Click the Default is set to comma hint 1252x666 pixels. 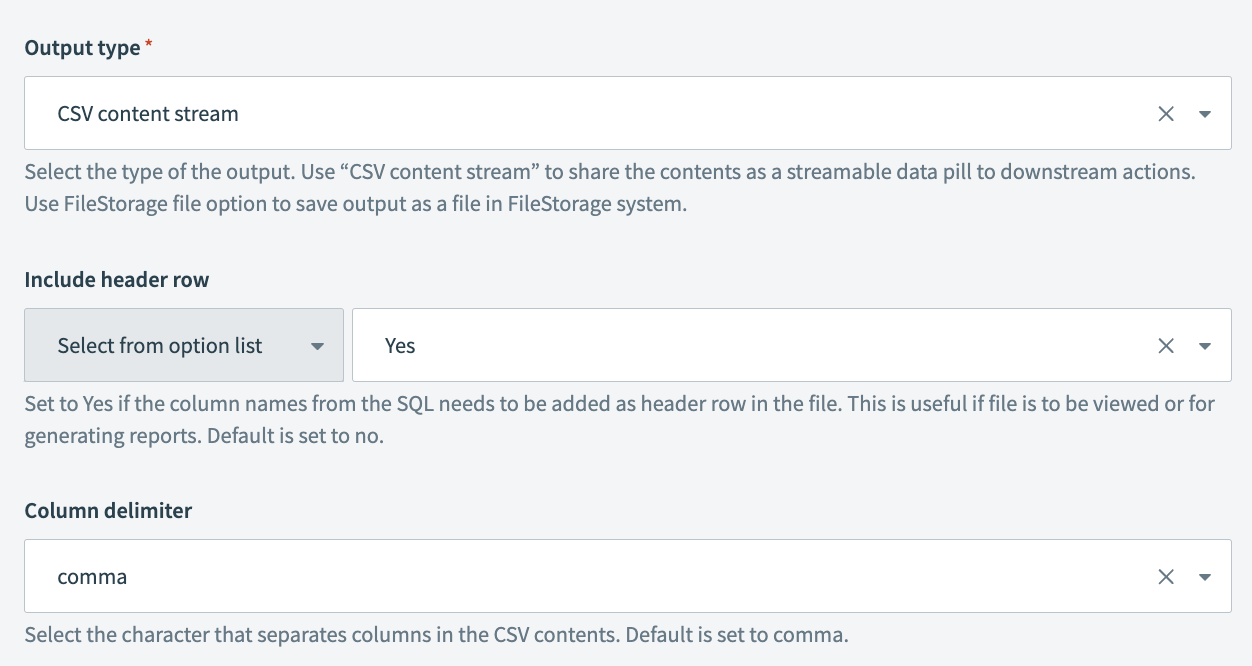pyautogui.click(x=436, y=634)
